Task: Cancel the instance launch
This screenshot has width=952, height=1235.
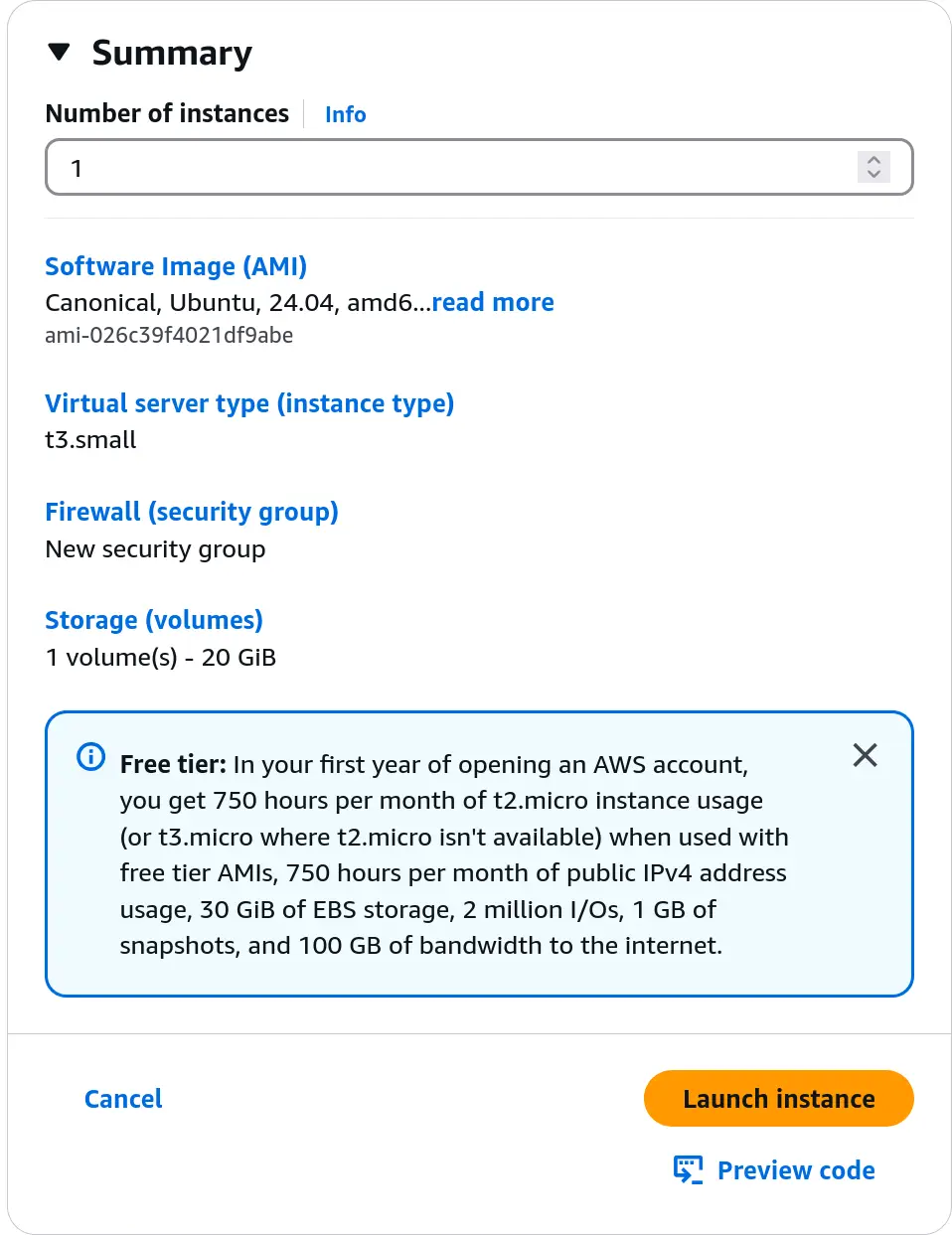Action: (123, 1099)
